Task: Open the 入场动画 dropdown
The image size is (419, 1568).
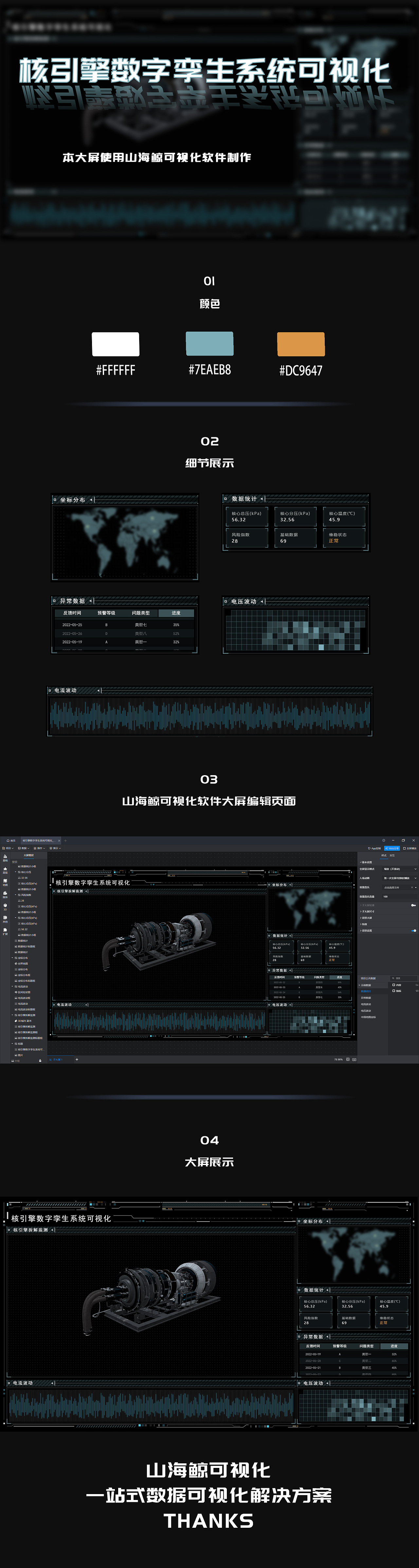Action: [x=399, y=878]
